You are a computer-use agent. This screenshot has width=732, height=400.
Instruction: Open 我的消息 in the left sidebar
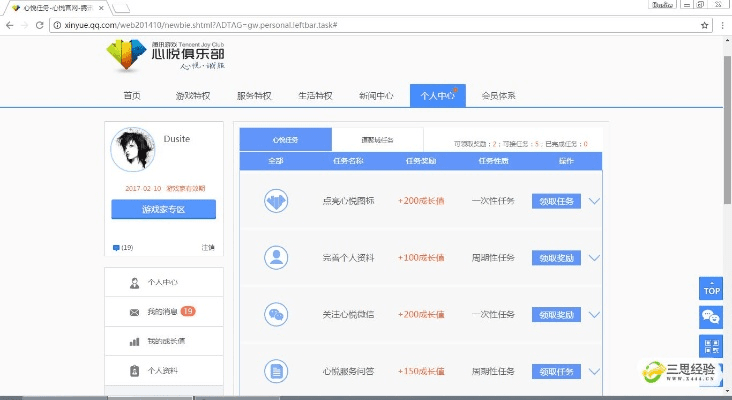[x=164, y=312]
